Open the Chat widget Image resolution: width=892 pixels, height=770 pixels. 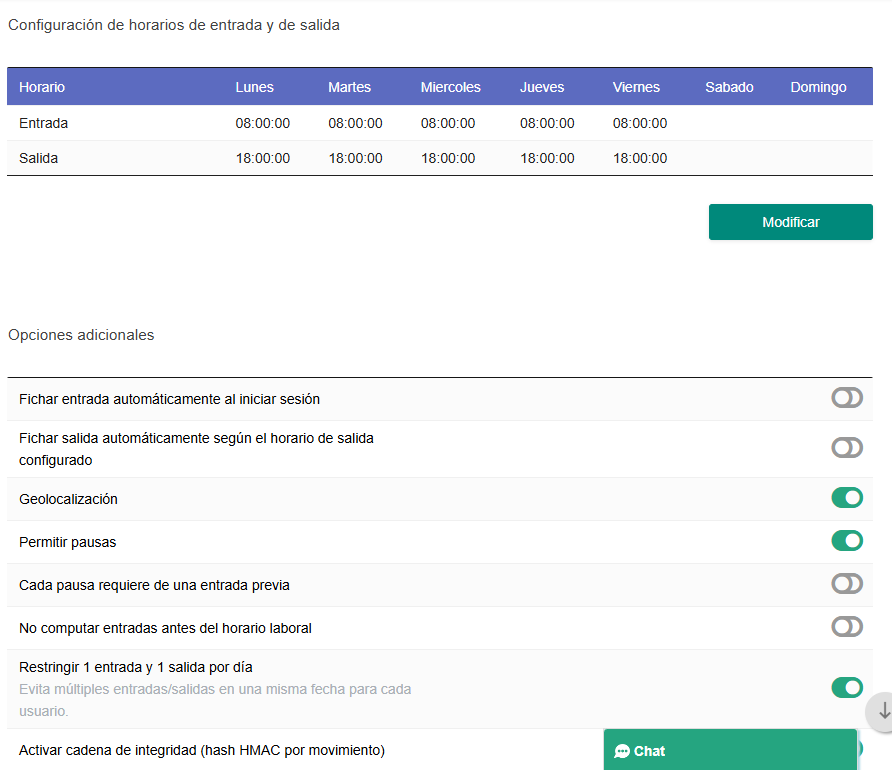[x=730, y=750]
